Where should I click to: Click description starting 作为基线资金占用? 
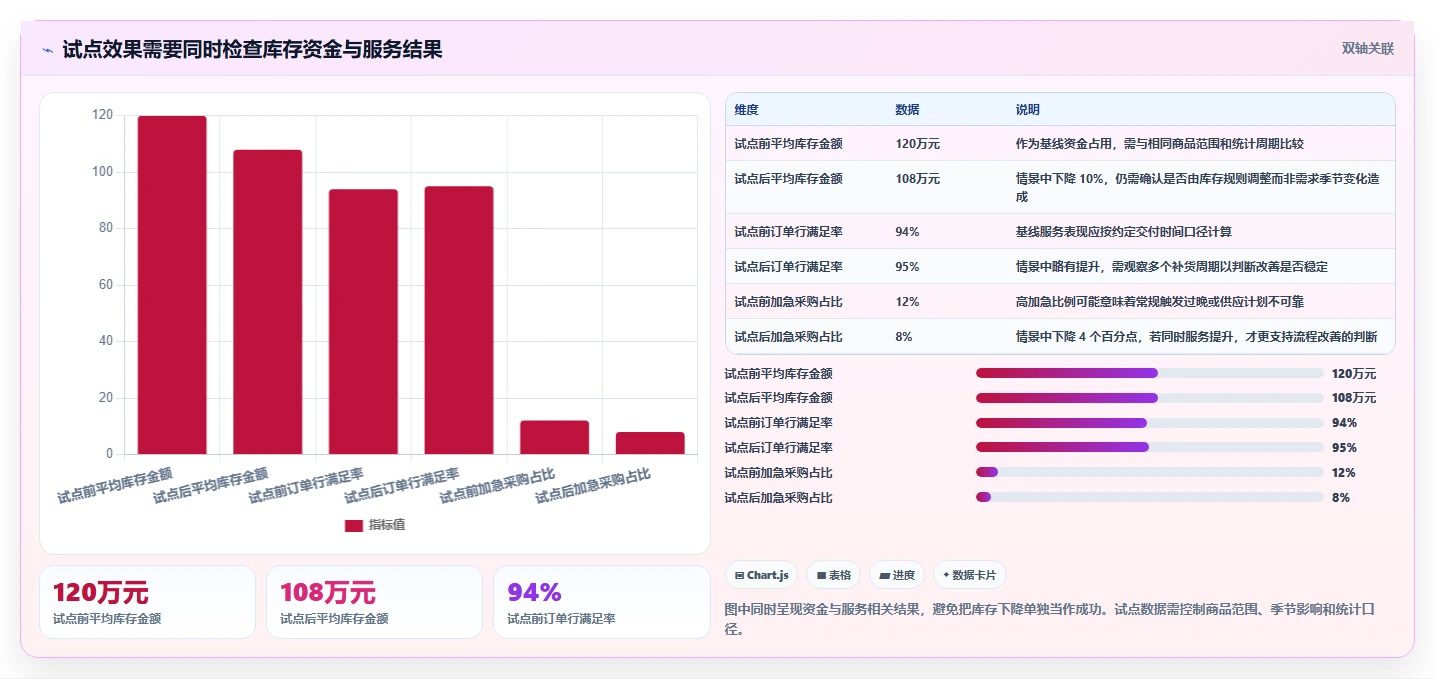[1159, 143]
